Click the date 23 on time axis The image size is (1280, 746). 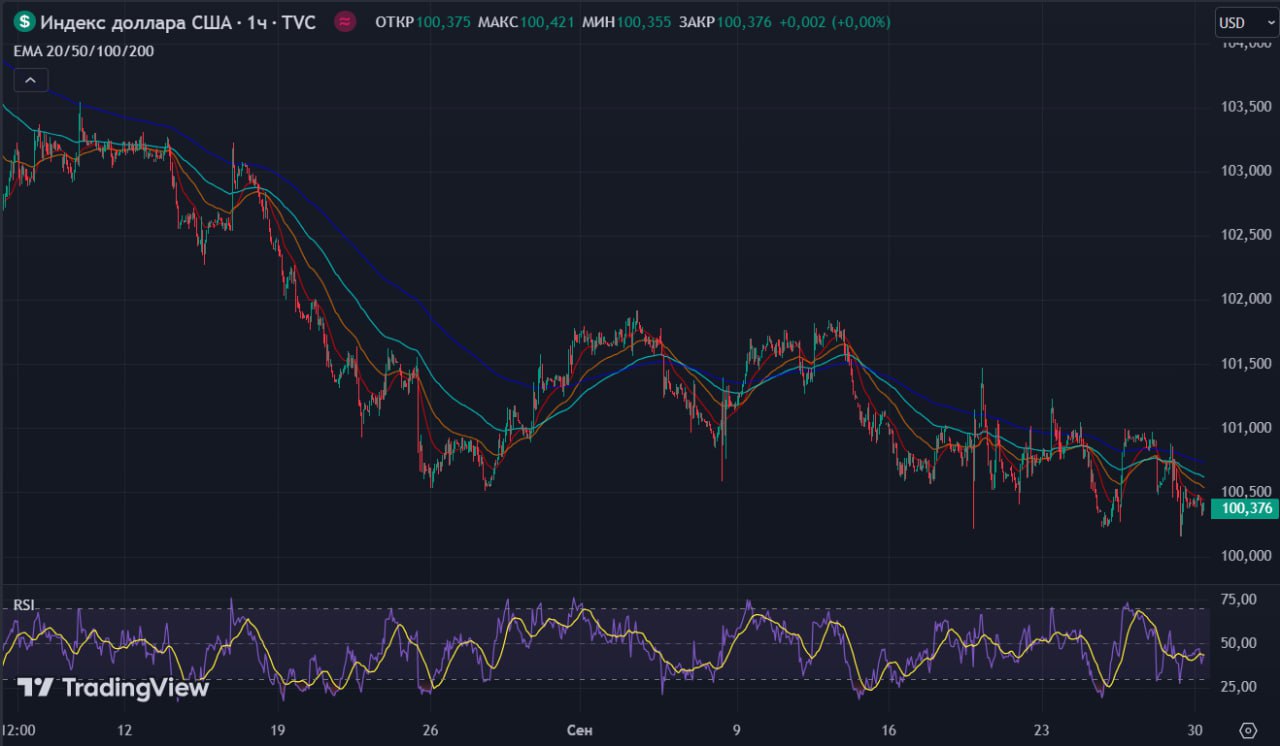coord(1042,730)
